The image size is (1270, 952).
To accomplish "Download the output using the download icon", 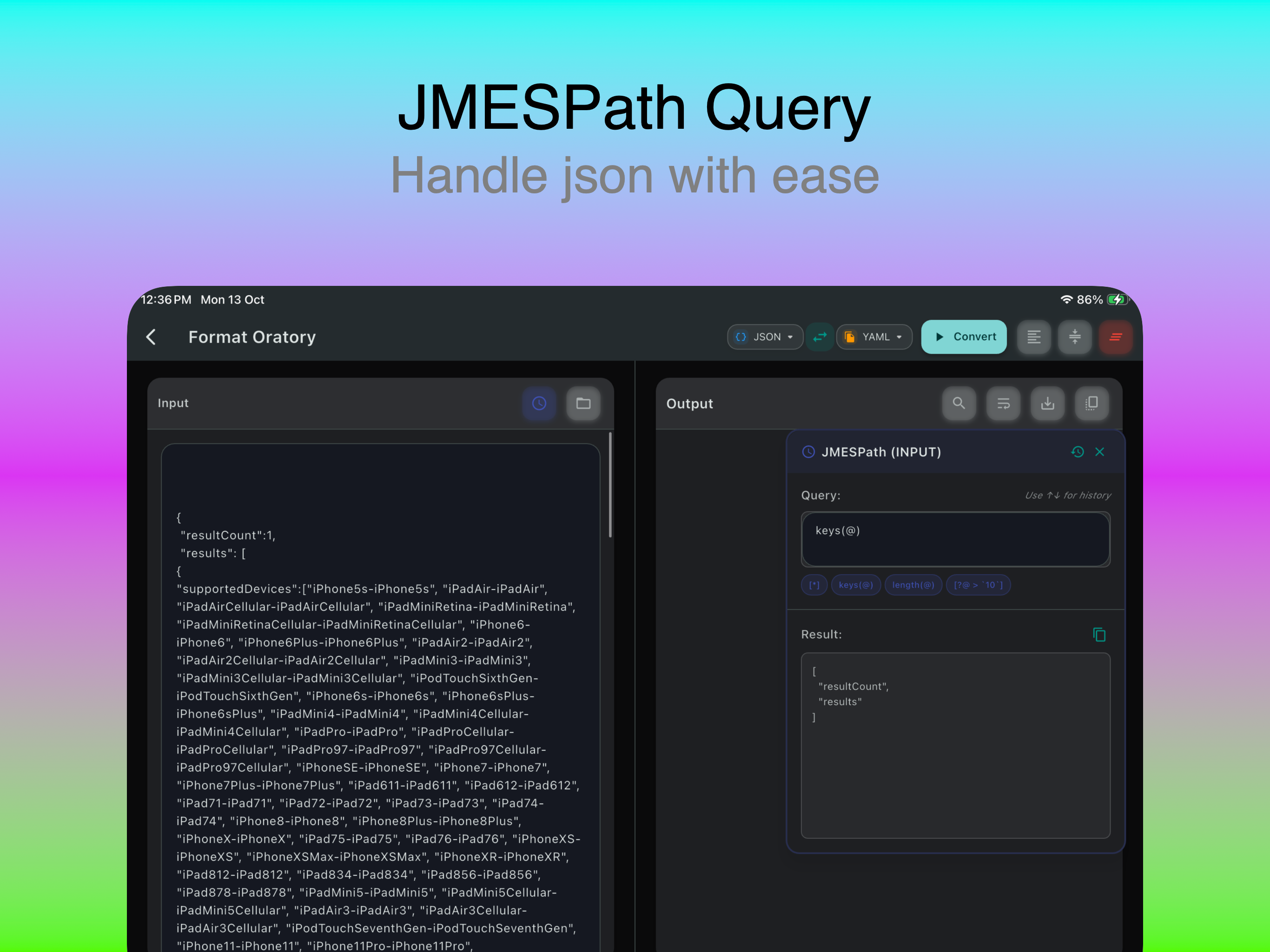I will click(1047, 403).
